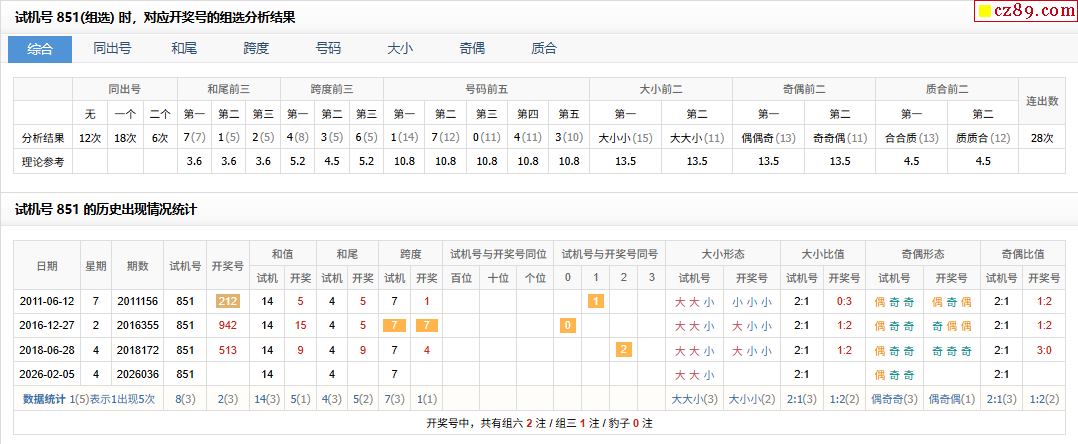Select the 质合 tab
This screenshot has height=444, width=1078.
point(544,48)
